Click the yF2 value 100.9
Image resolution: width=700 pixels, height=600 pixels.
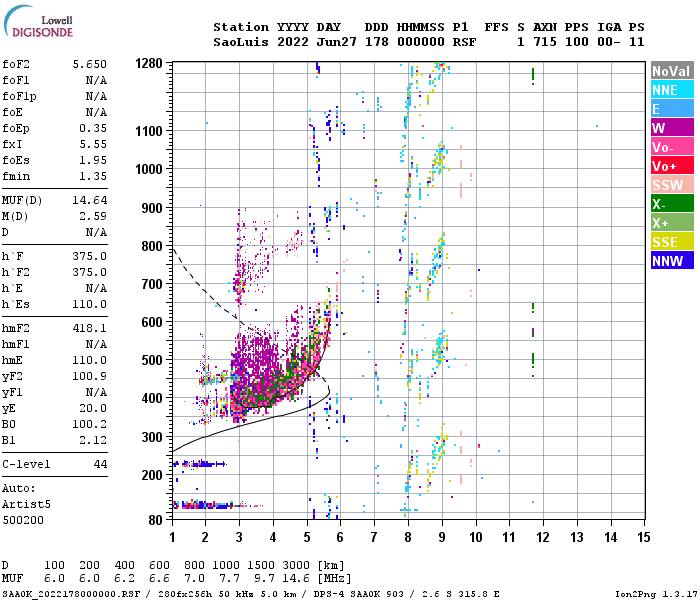point(90,376)
